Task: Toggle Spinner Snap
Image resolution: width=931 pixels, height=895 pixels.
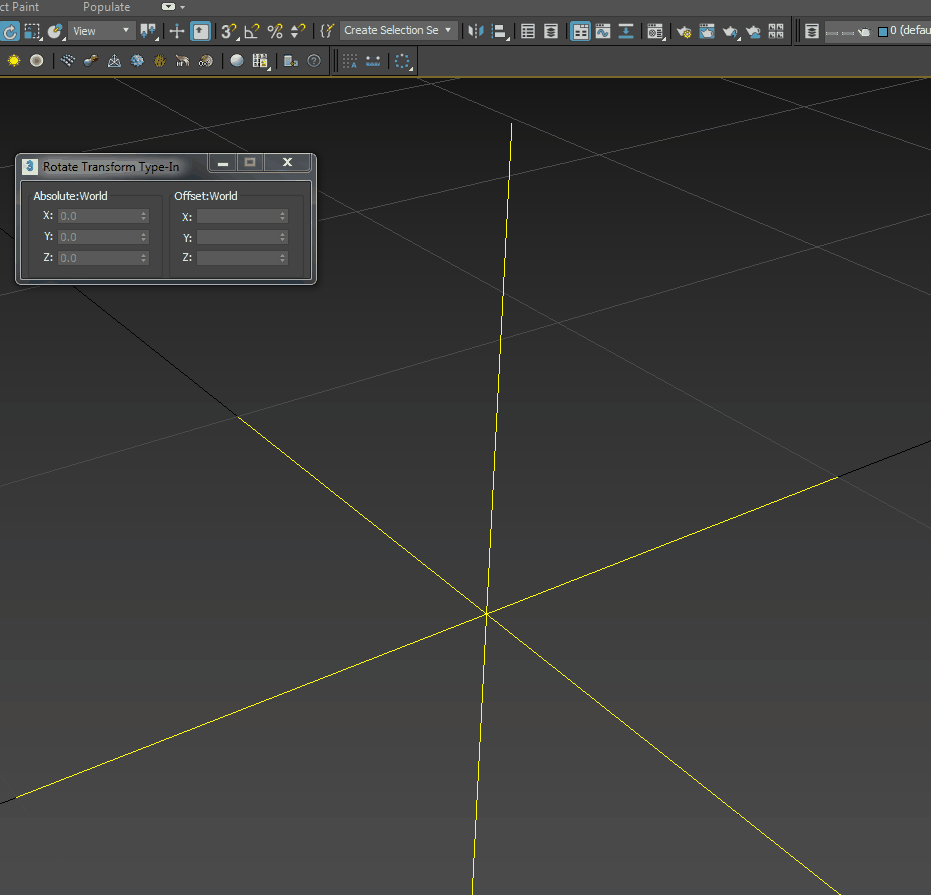Action: pyautogui.click(x=297, y=31)
